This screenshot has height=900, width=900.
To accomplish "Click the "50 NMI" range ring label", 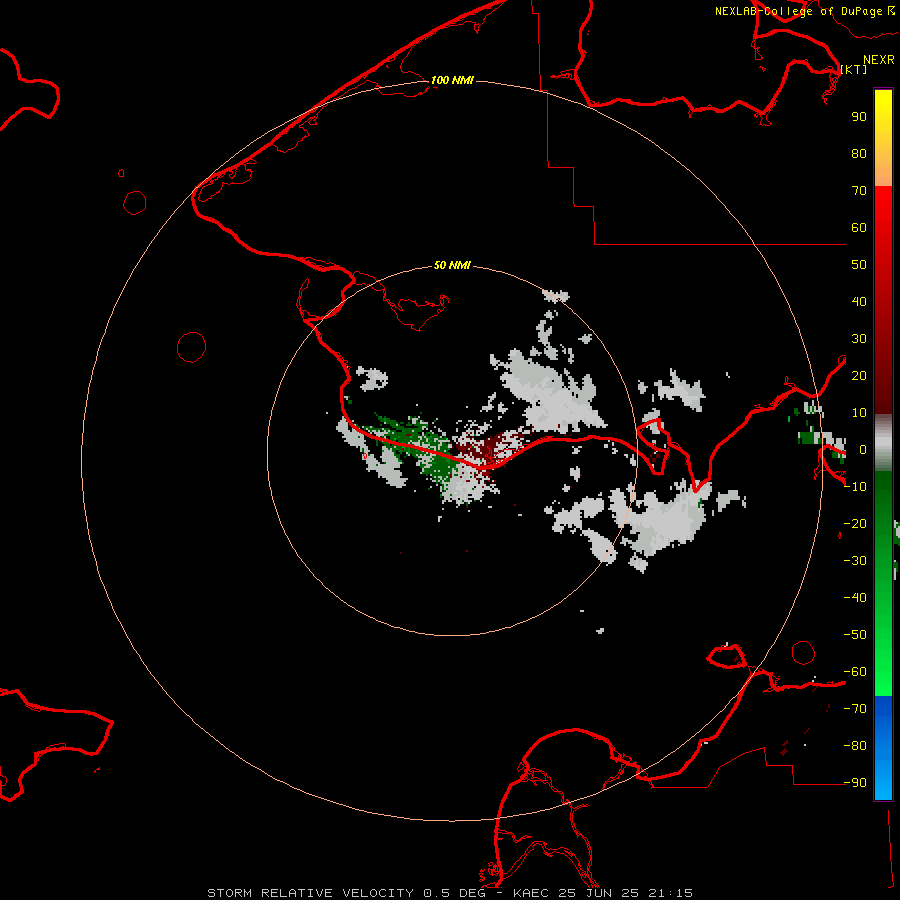I will 452,265.
